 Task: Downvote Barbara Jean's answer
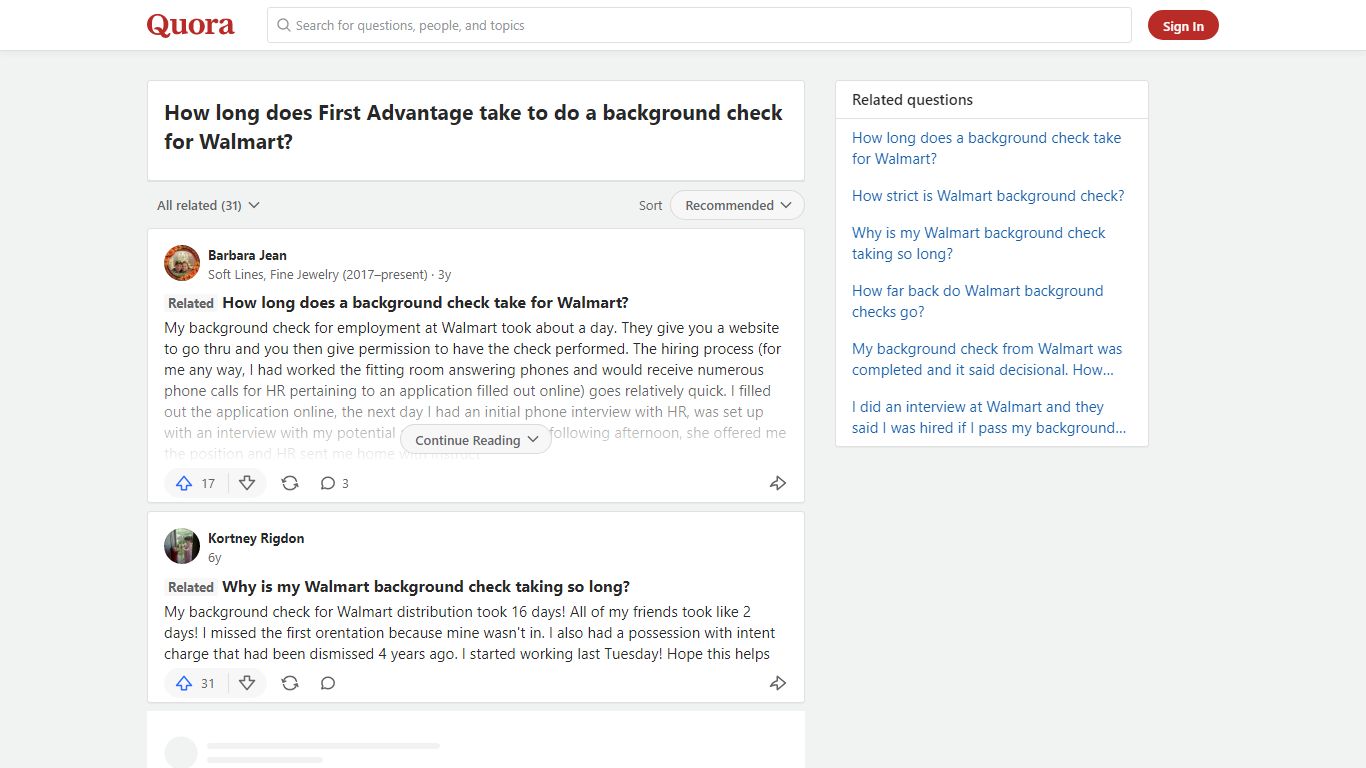(247, 483)
